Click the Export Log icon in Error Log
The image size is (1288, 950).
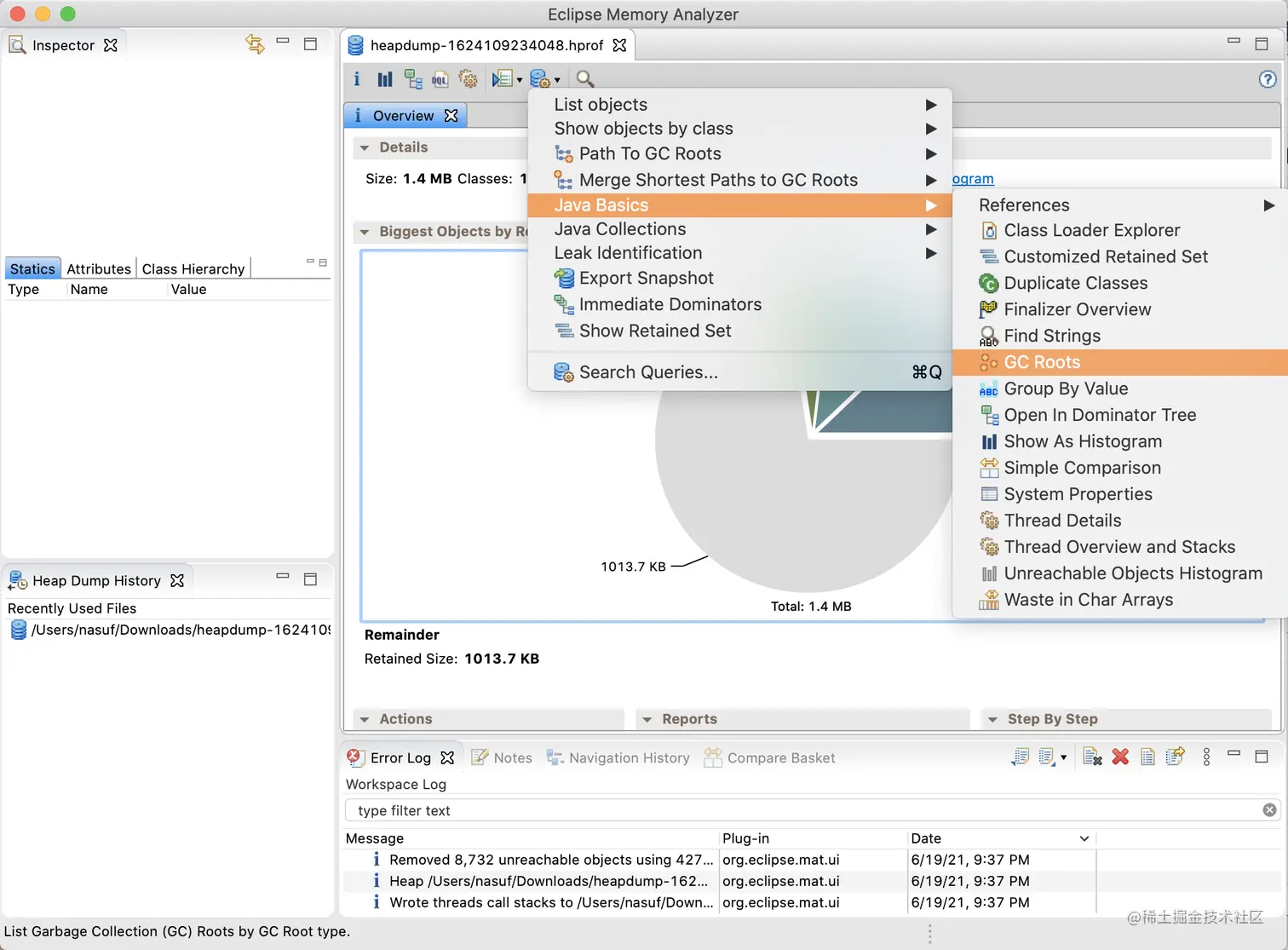[x=1020, y=757]
